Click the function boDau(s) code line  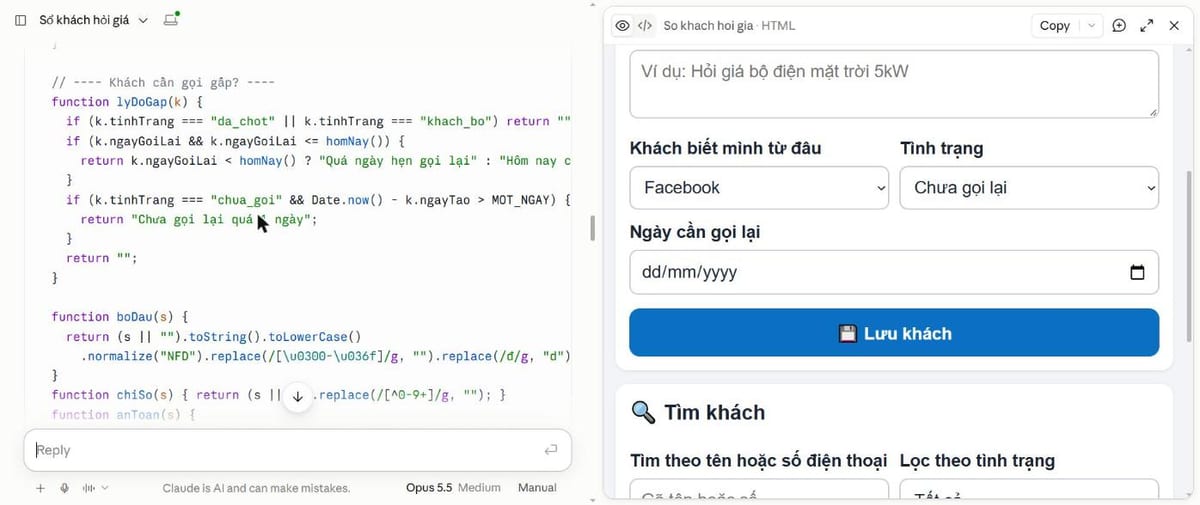click(x=119, y=317)
